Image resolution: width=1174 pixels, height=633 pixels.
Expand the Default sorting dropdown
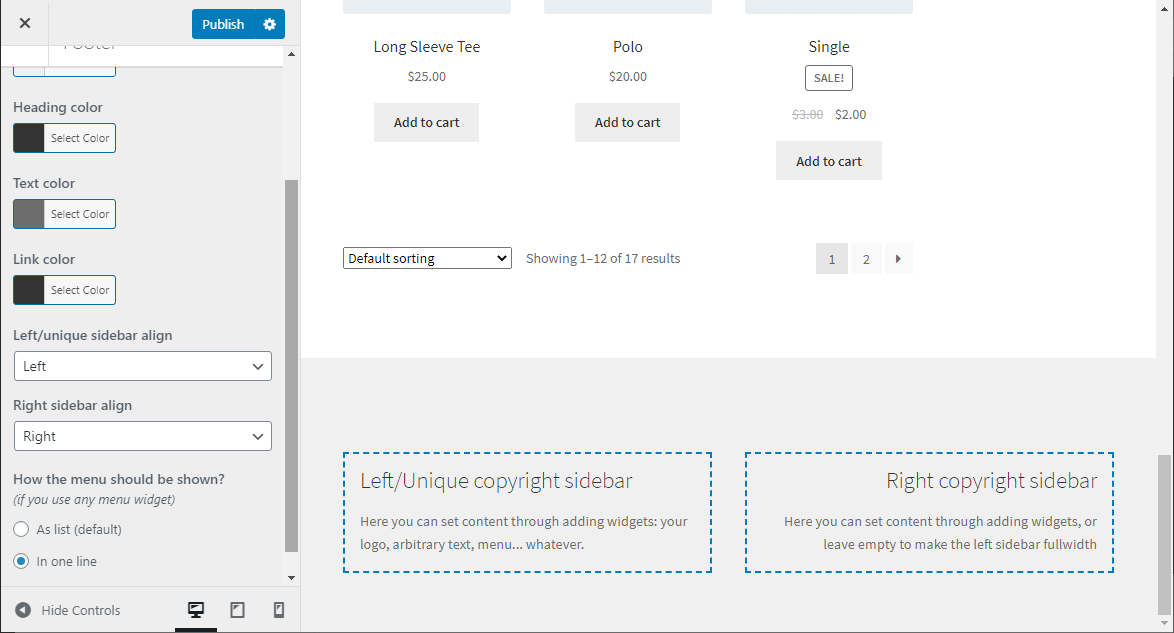(x=427, y=258)
